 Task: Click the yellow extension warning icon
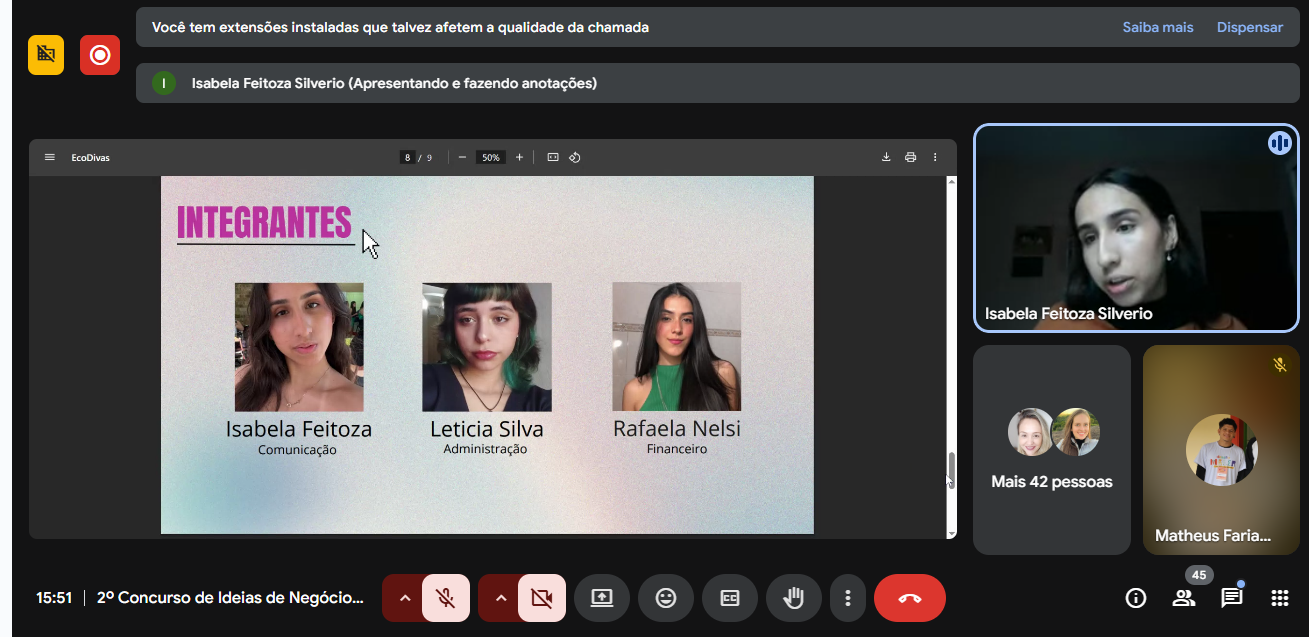point(46,55)
